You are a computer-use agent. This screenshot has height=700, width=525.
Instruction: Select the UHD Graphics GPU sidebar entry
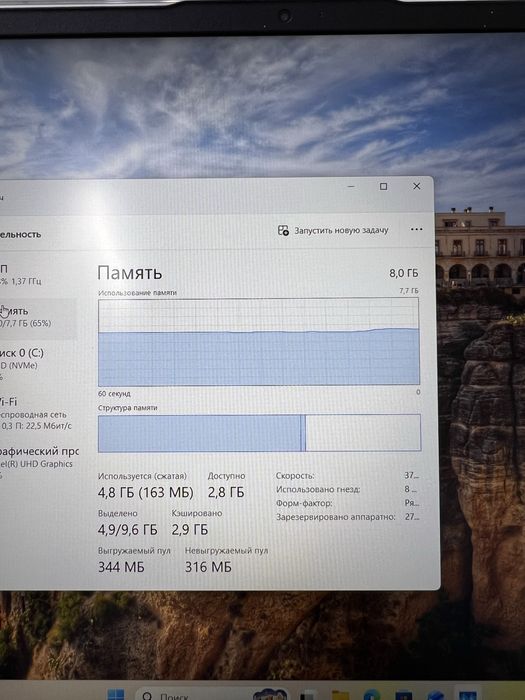38,463
